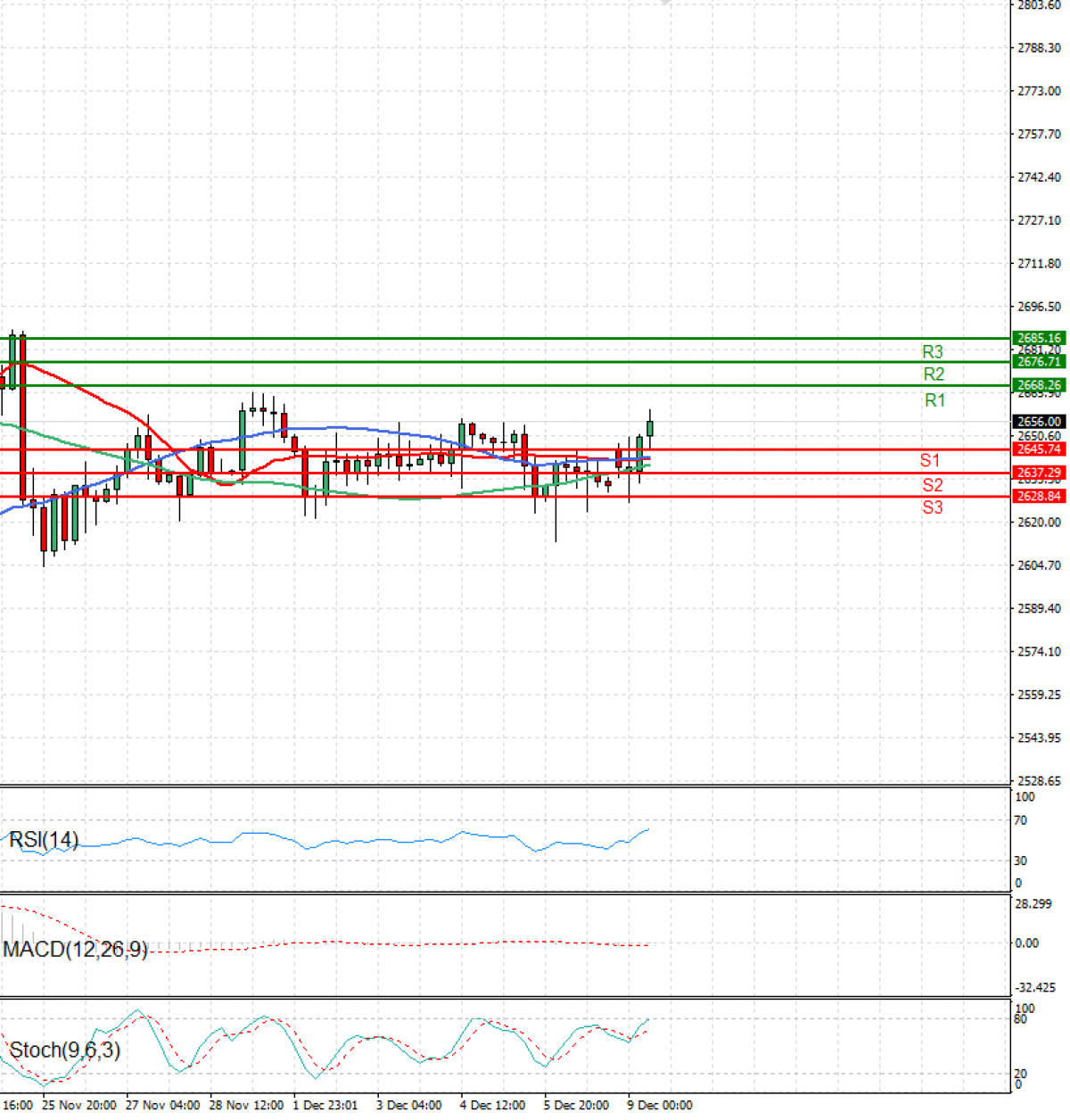Click the 2528.65 price axis value
This screenshot has height=1120, width=1070.
(1039, 781)
